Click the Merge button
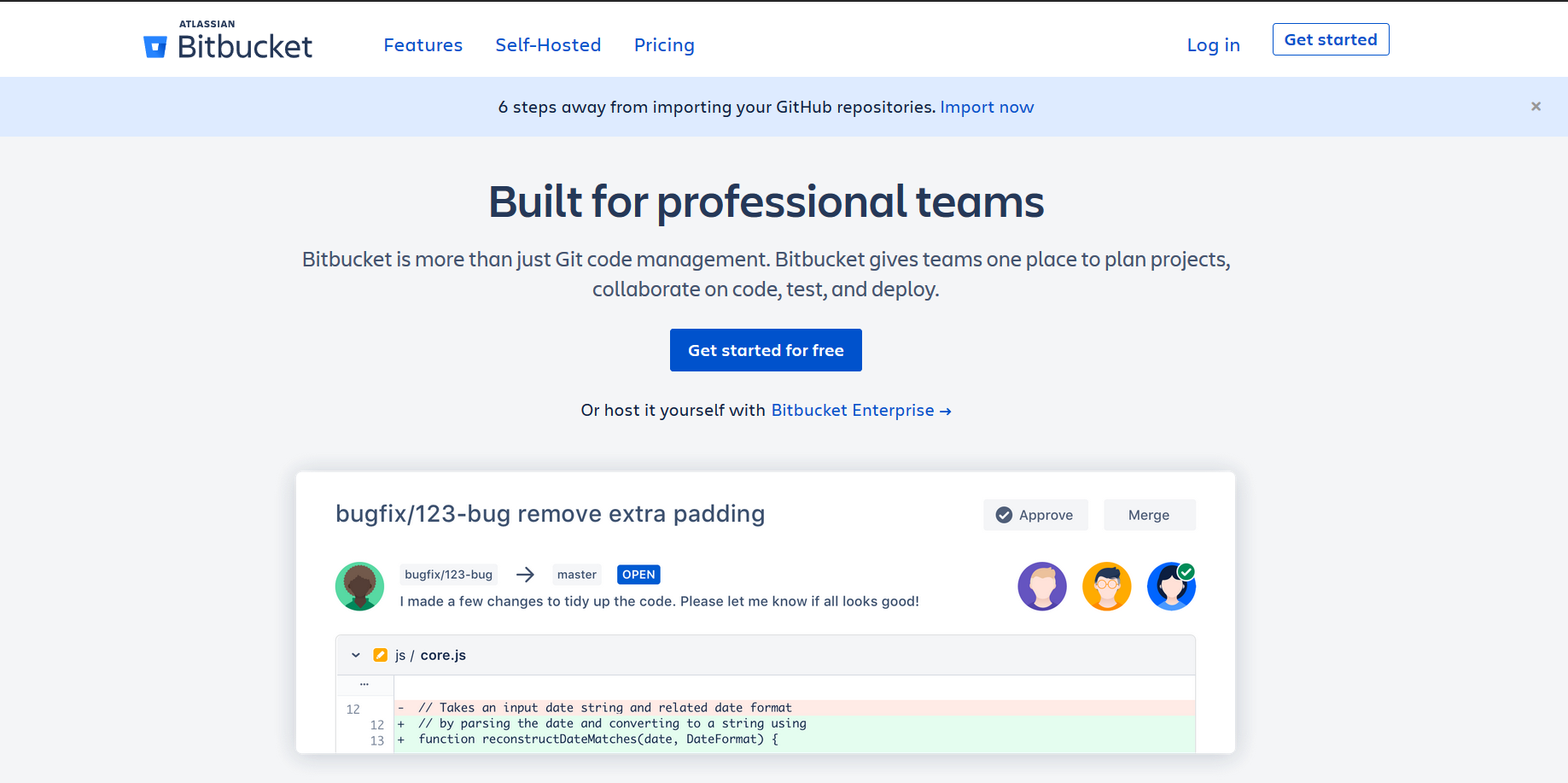Screen dimensions: 1568x783 [1149, 515]
